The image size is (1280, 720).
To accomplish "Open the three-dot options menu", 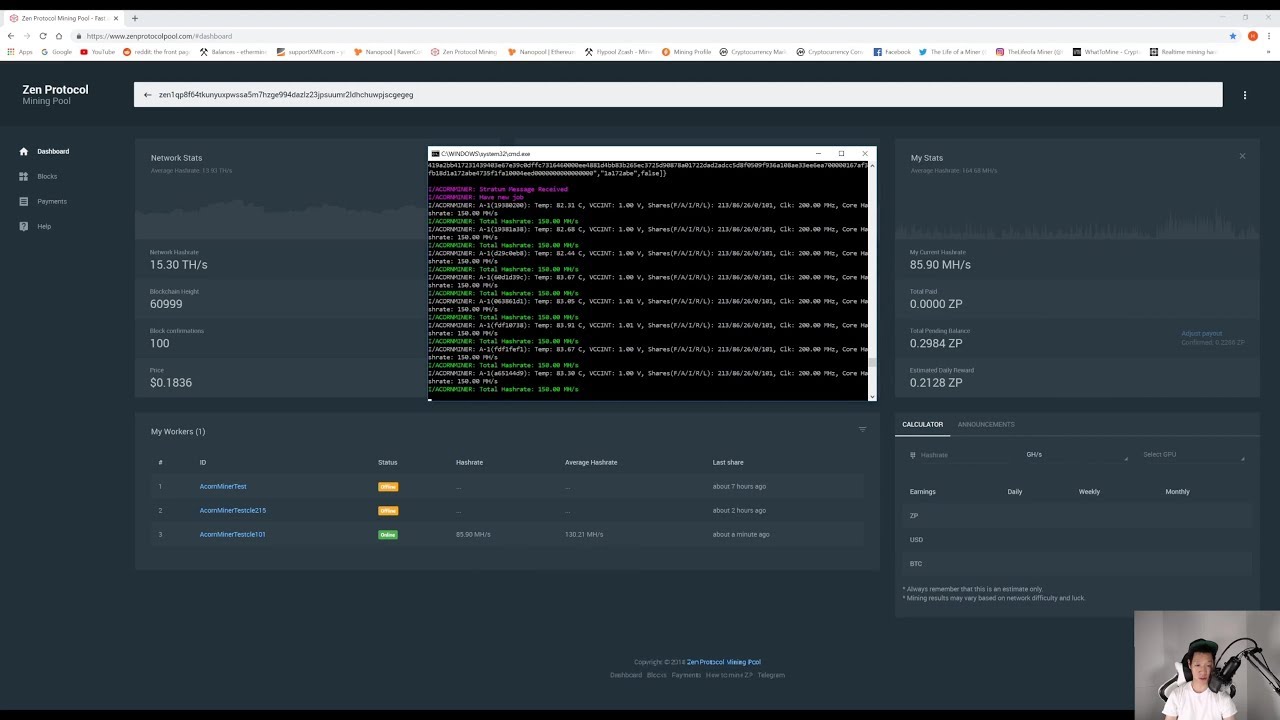I will (x=1244, y=95).
